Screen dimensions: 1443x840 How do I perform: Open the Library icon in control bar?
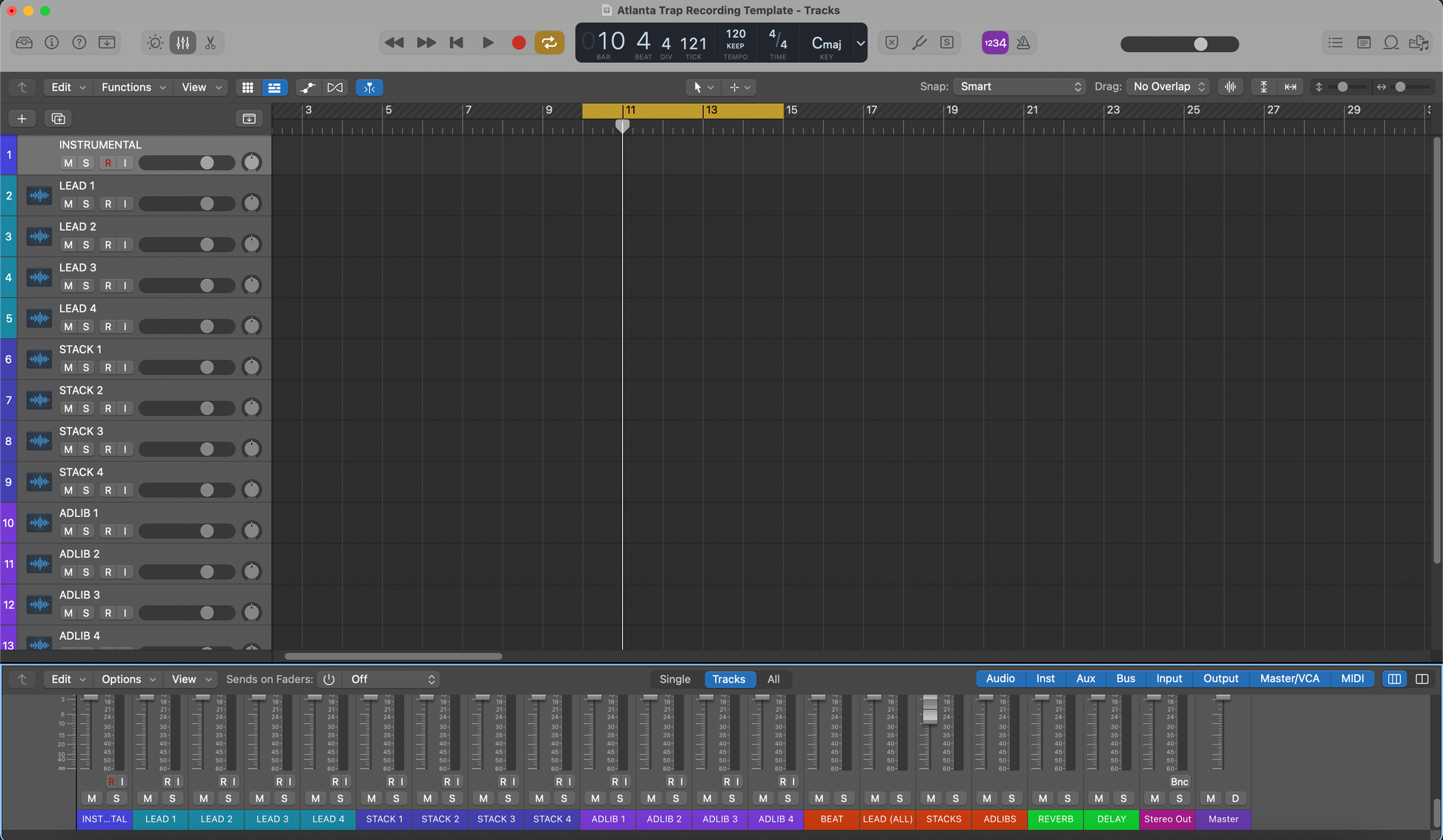(24, 43)
